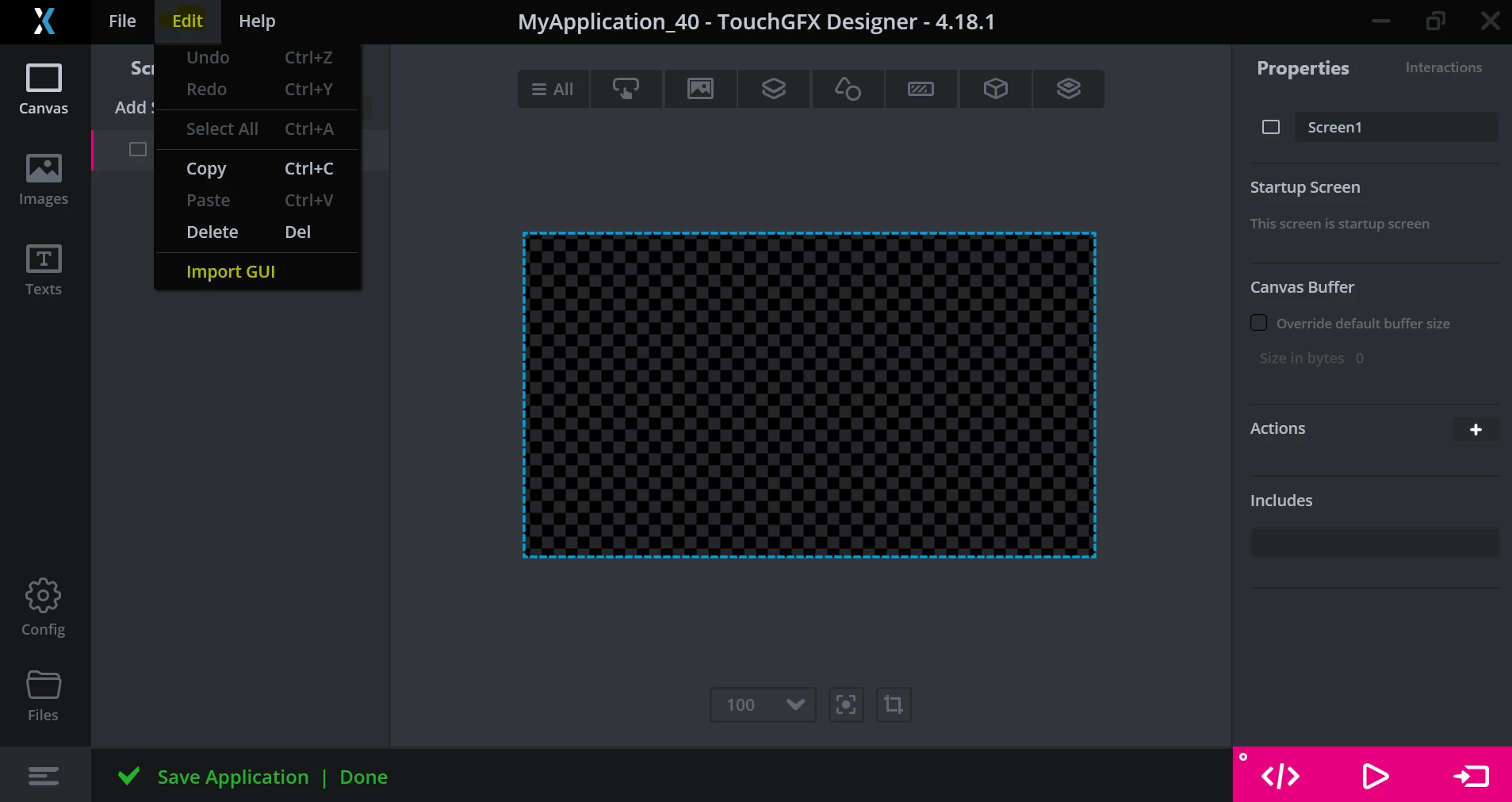This screenshot has width=1512, height=802.
Task: Add a new action with plus
Action: click(1476, 429)
